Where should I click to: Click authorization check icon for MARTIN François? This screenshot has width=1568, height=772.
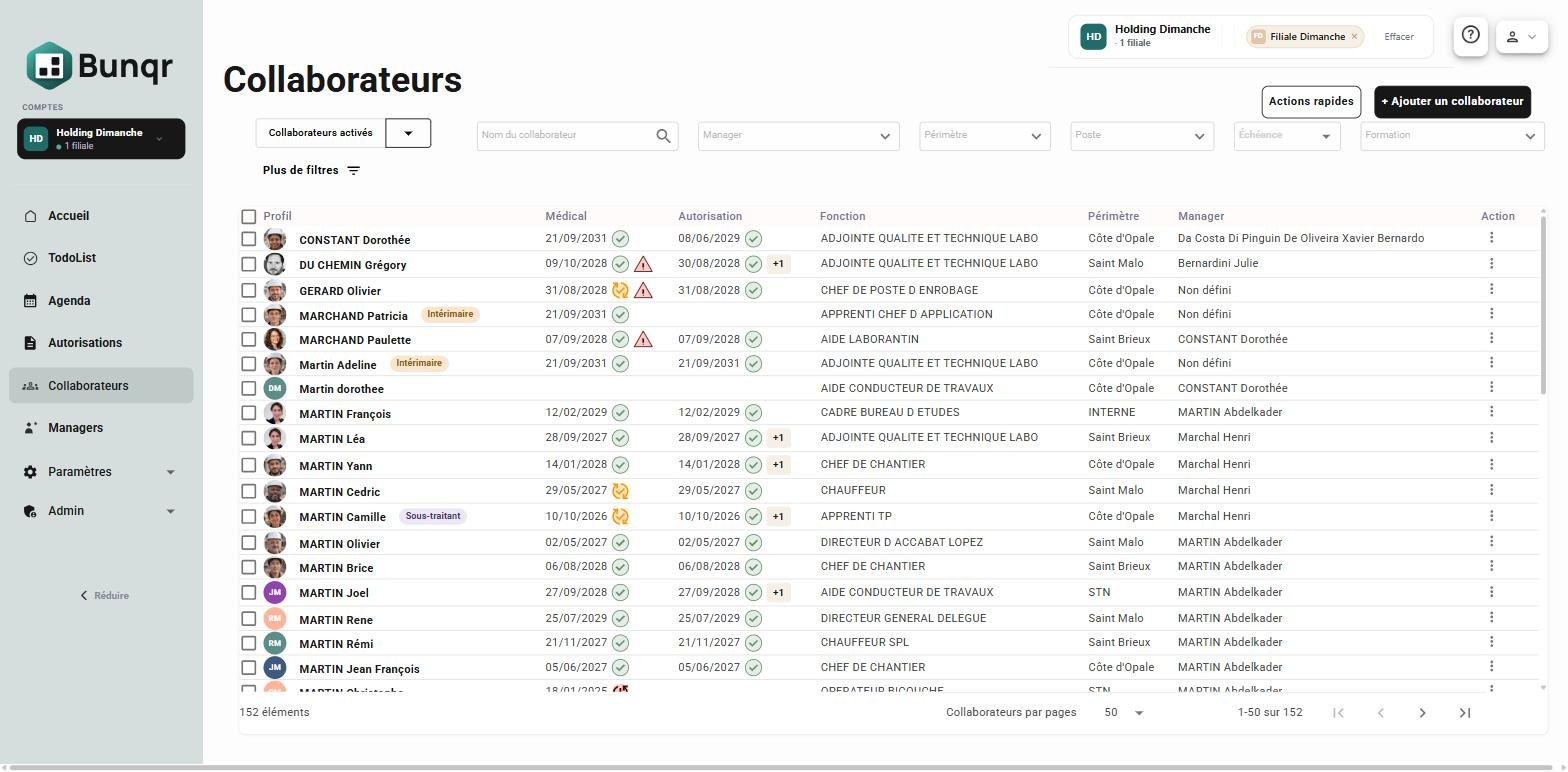(753, 413)
